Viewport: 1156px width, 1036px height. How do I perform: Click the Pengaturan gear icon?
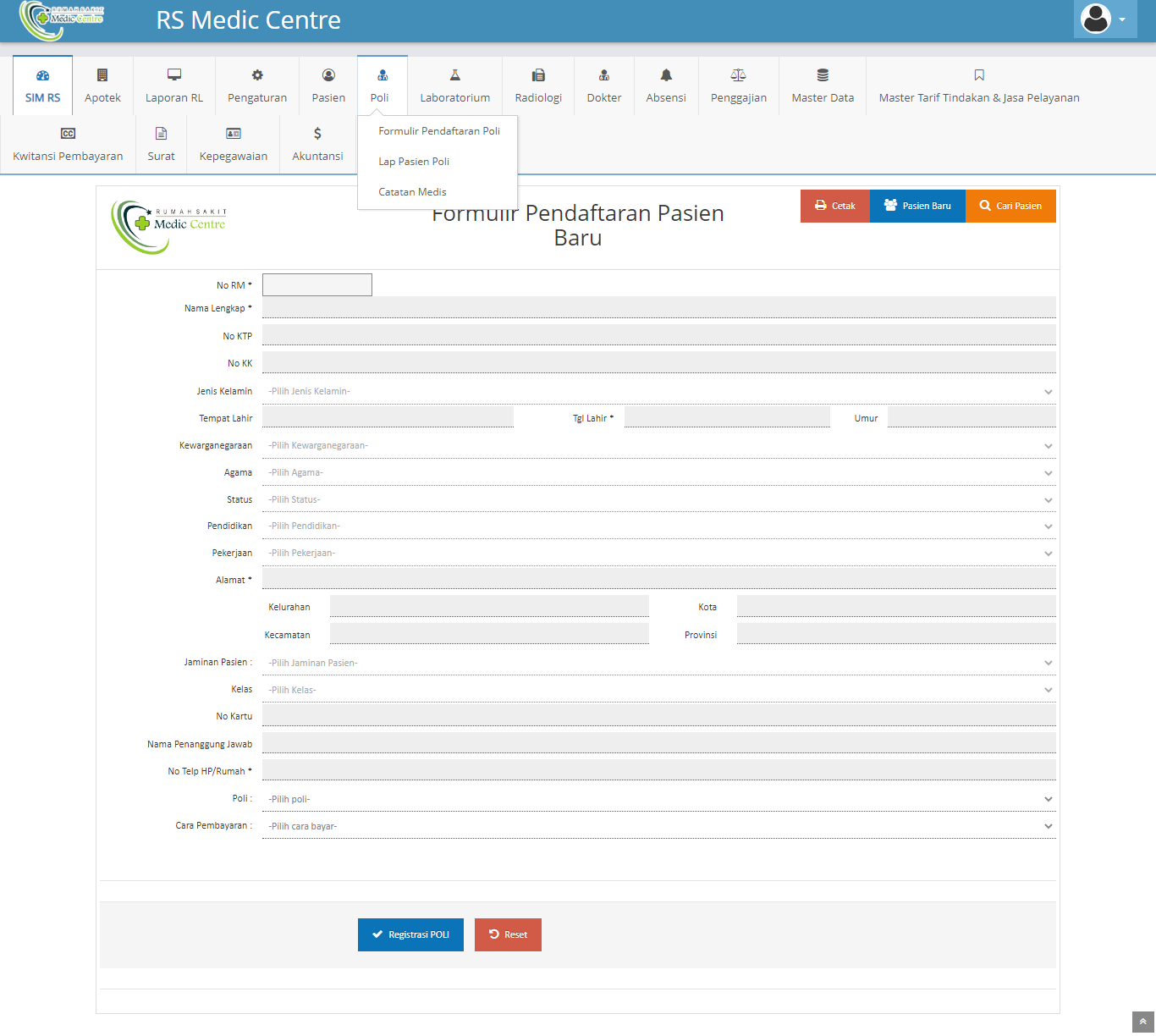(257, 75)
